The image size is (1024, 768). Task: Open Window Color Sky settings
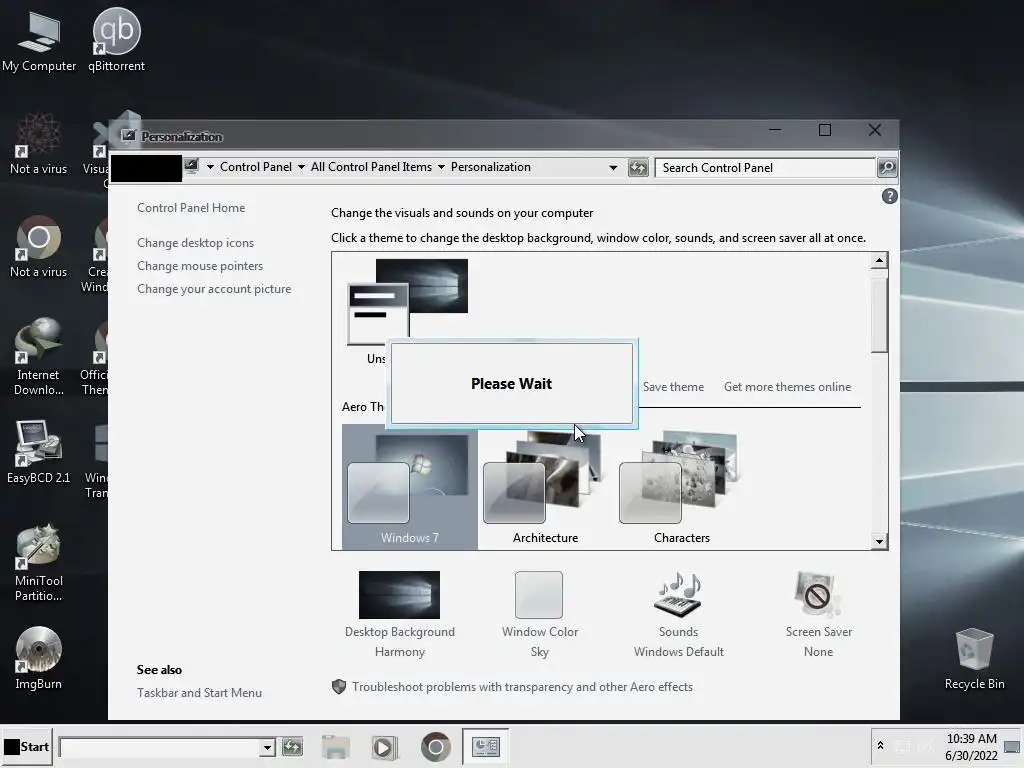pos(539,615)
